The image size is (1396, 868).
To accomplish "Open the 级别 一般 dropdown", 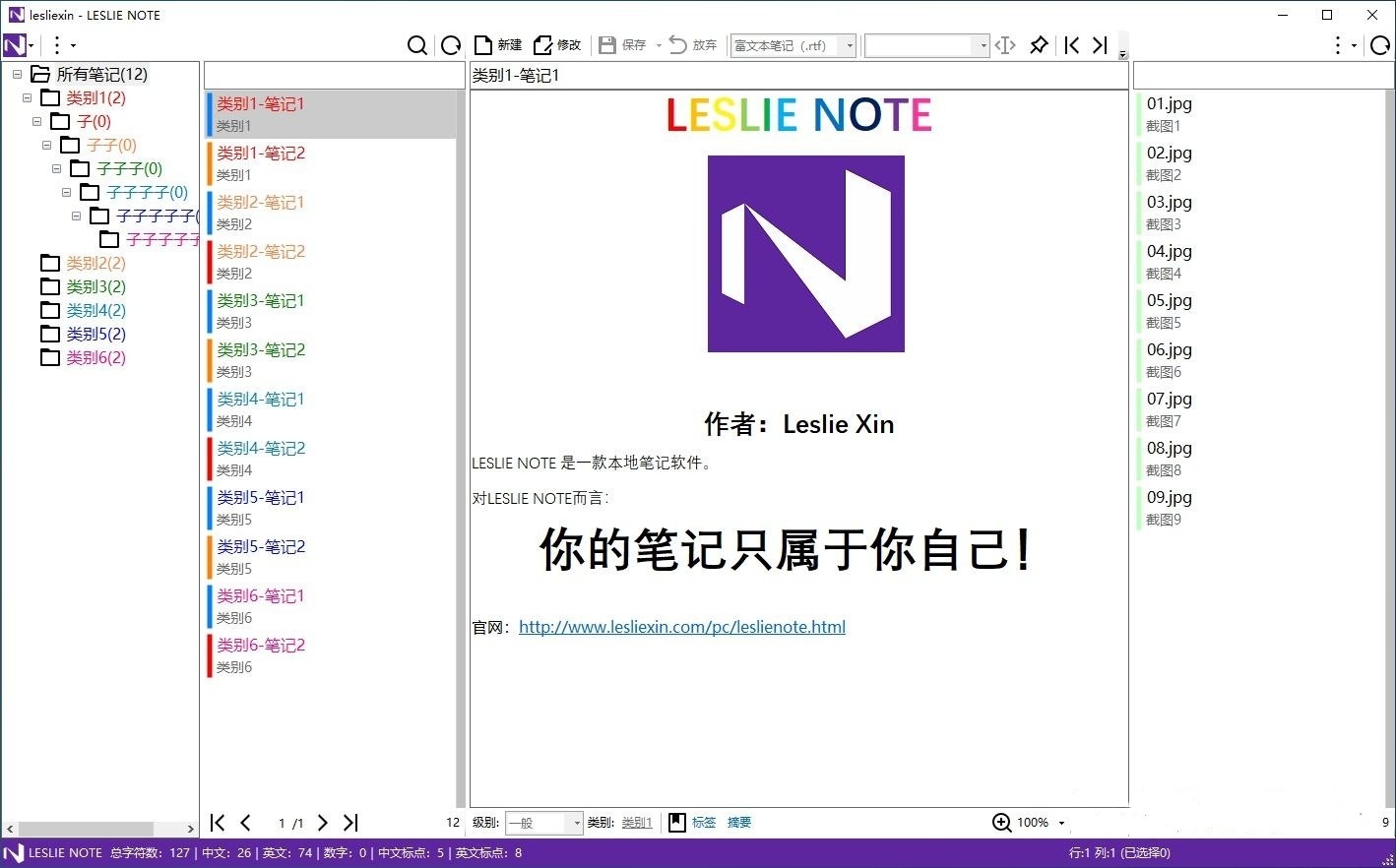I will [x=543, y=823].
